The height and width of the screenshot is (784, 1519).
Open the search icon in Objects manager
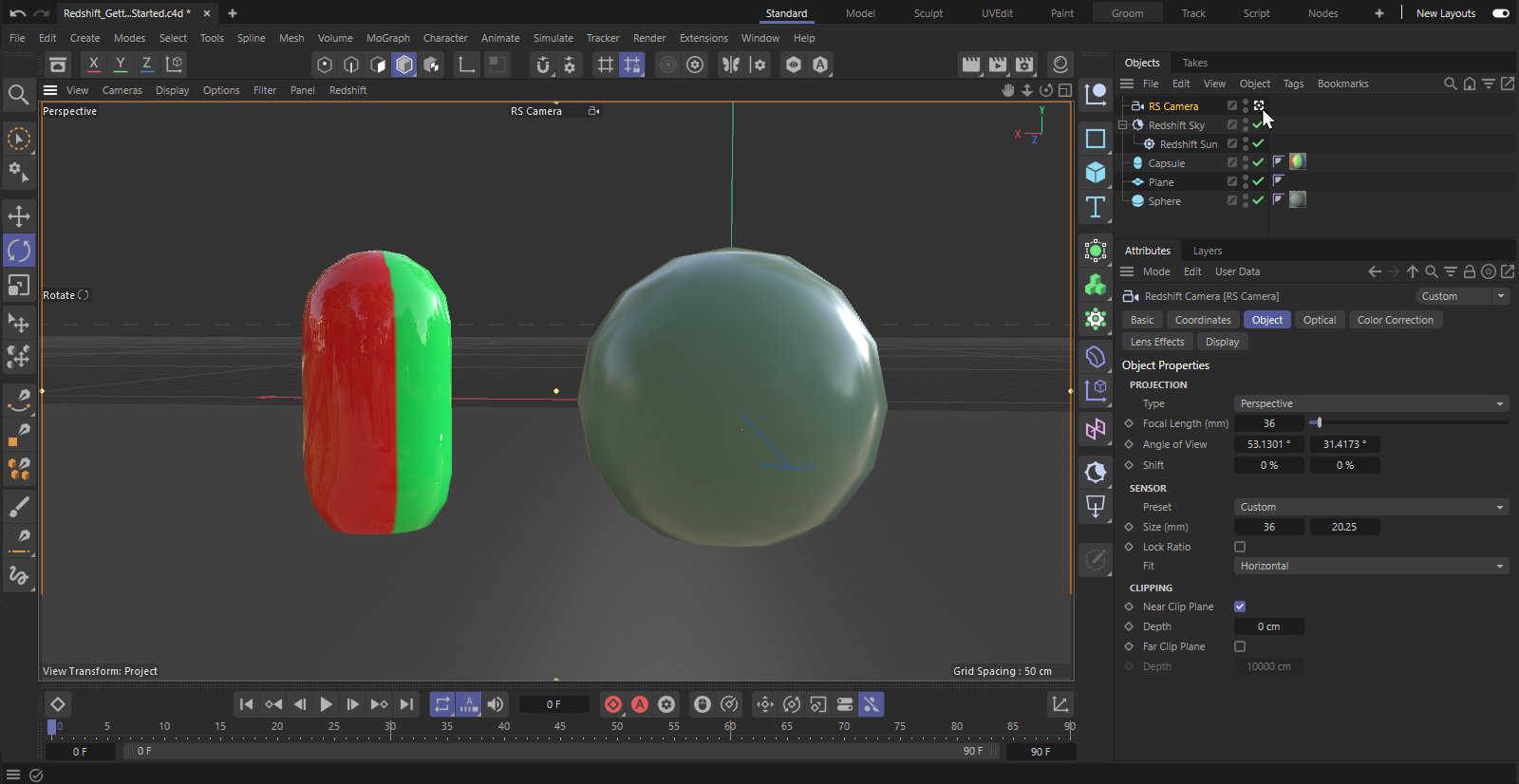[1450, 84]
